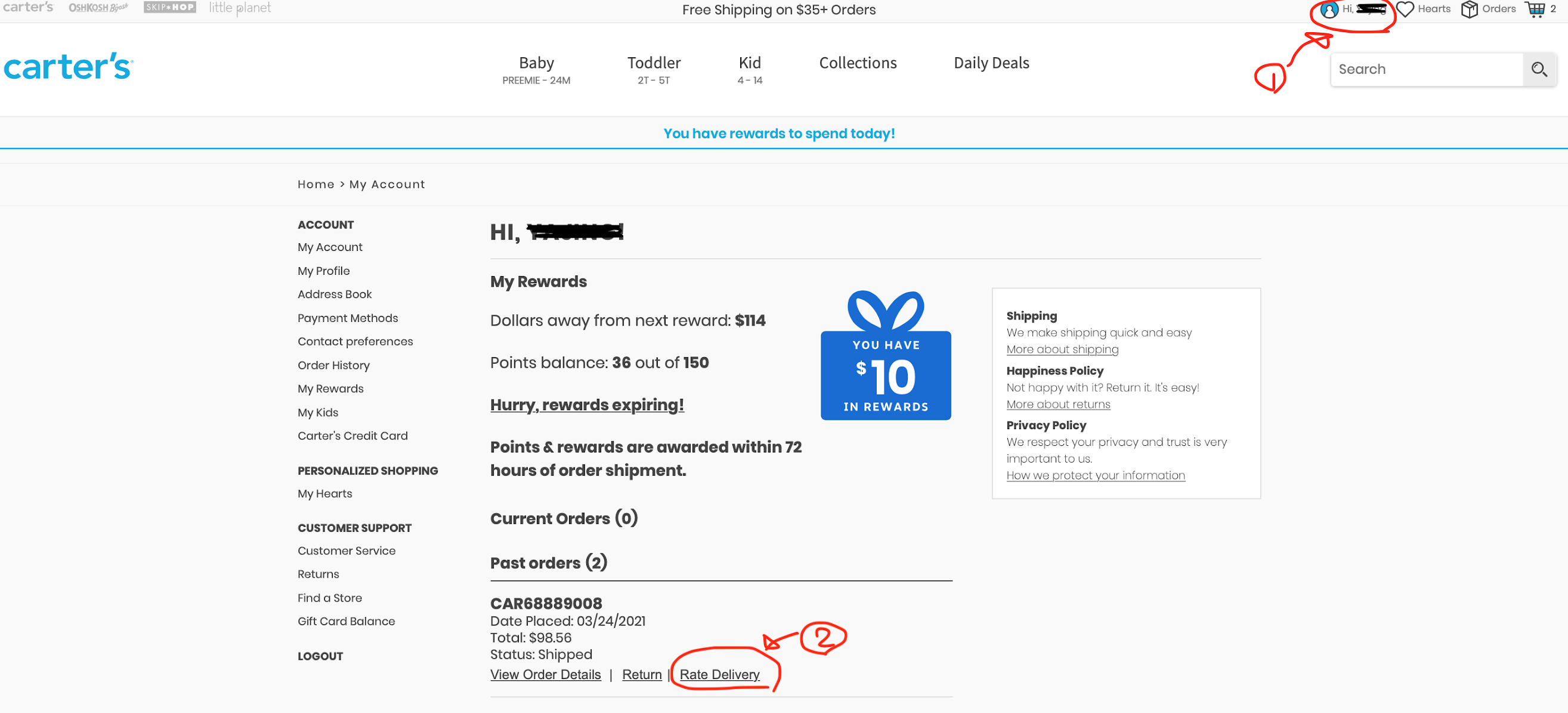The width and height of the screenshot is (1568, 713).
Task: Open the little planet brand logo
Action: tap(240, 7)
